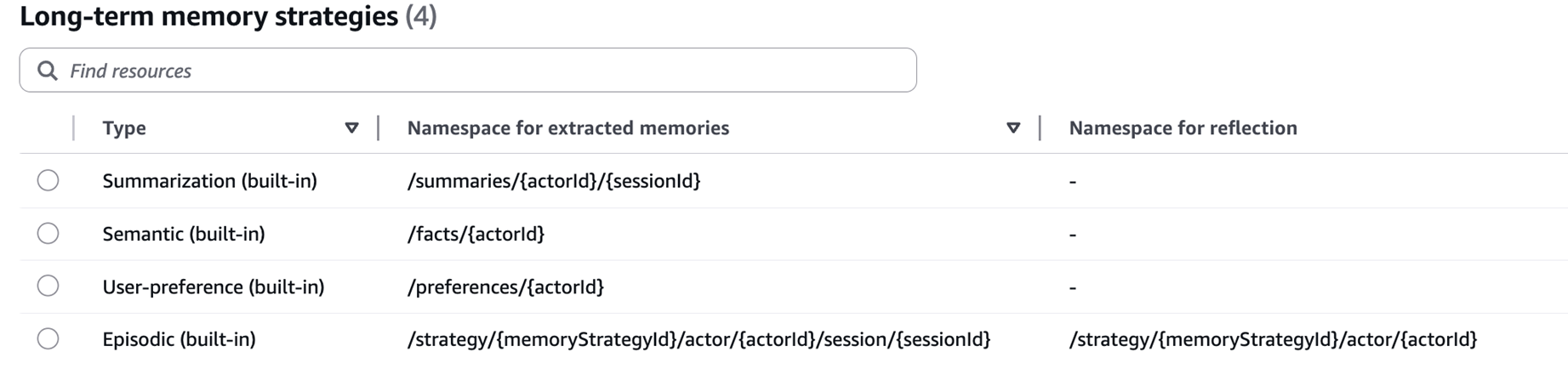Viewport: 1568px width, 369px height.
Task: Click the /summaries/{actorId}/{sessionId} namespace cell
Action: pos(554,181)
